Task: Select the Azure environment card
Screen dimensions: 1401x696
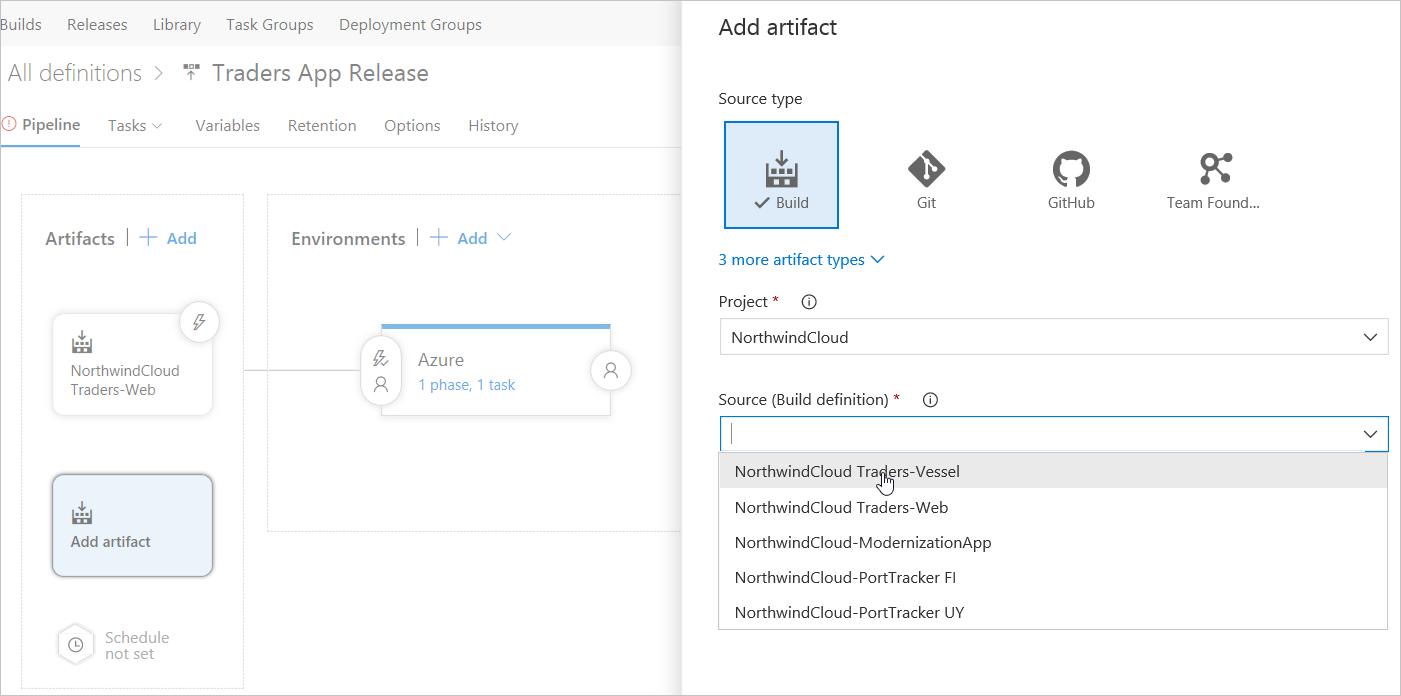Action: click(496, 370)
